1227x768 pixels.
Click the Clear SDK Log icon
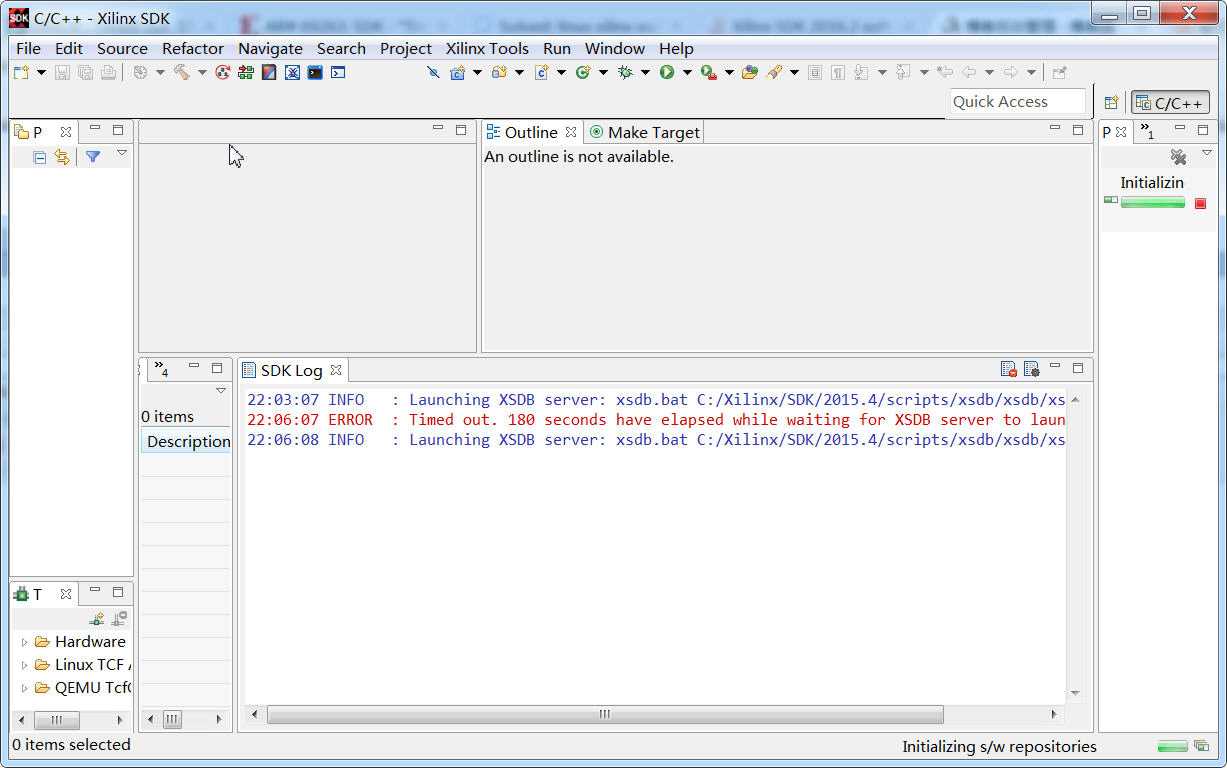(1008, 369)
